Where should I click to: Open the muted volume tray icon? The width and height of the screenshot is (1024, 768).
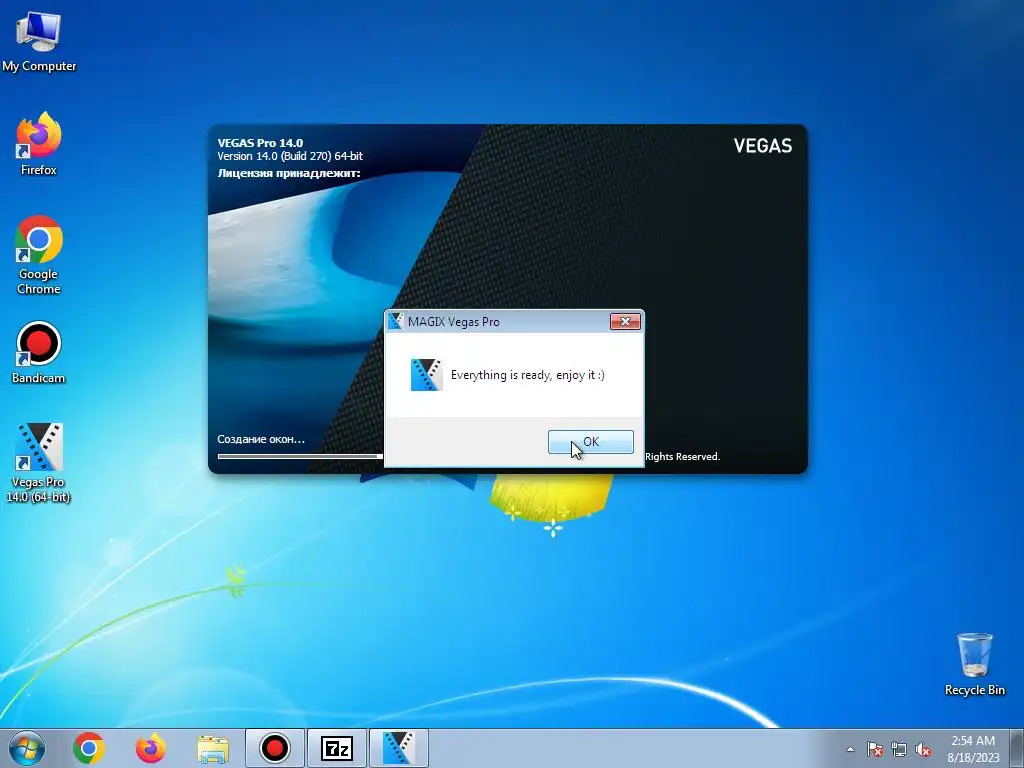(x=923, y=749)
